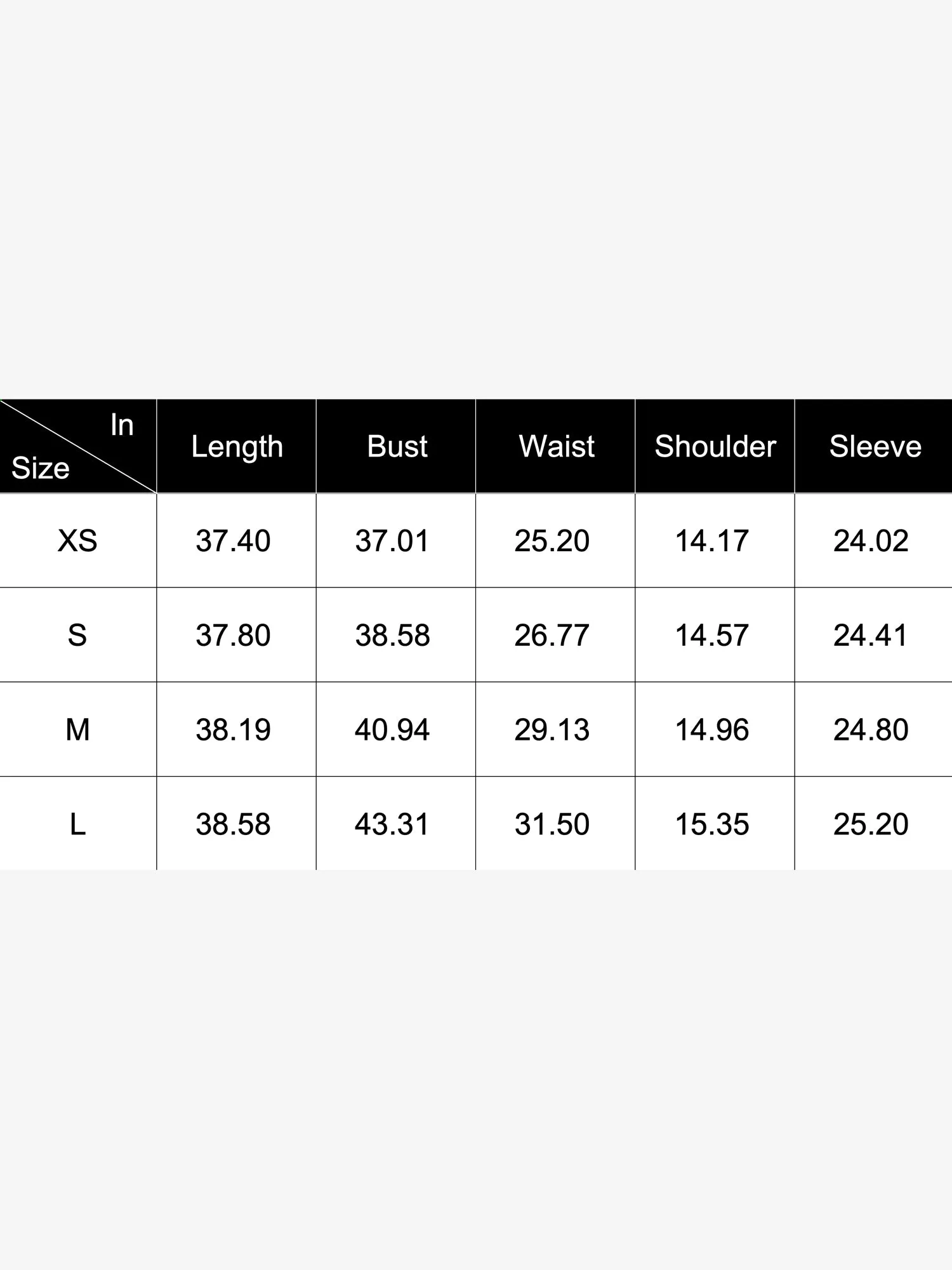952x1270 pixels.
Task: Select the M bust value 40.94
Action: point(392,730)
